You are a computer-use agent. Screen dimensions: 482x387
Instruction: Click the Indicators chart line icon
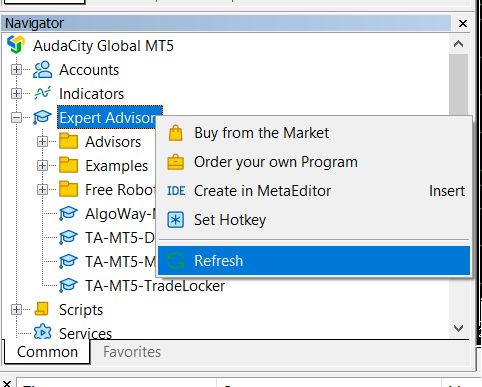[x=42, y=93]
